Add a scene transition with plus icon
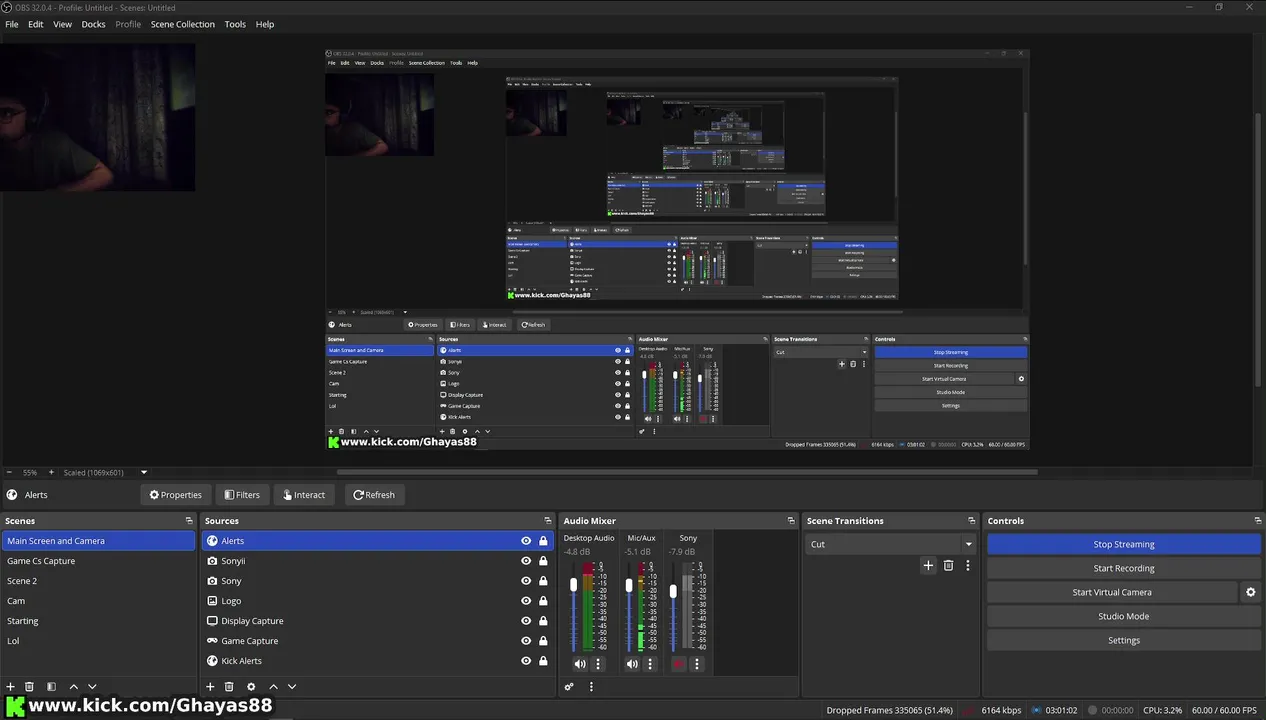Screen dimensions: 1266x720 pyautogui.click(x=928, y=565)
